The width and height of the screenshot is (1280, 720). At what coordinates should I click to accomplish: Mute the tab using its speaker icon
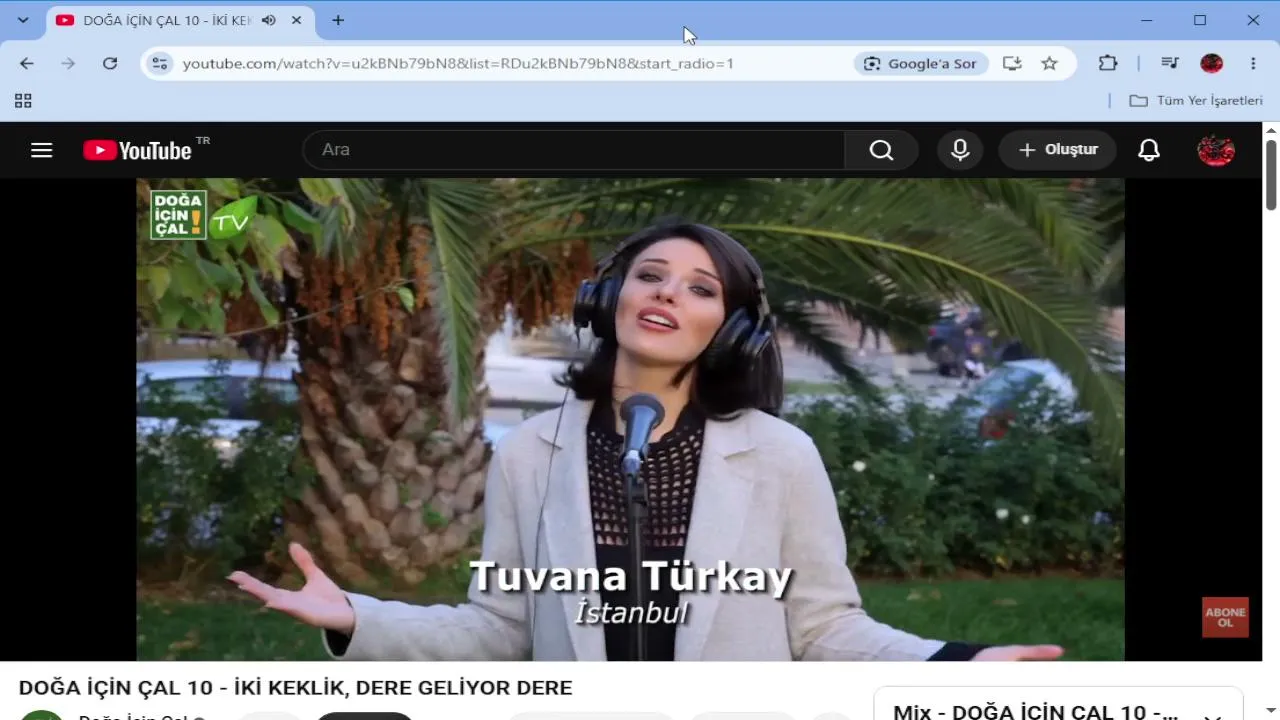pyautogui.click(x=269, y=20)
